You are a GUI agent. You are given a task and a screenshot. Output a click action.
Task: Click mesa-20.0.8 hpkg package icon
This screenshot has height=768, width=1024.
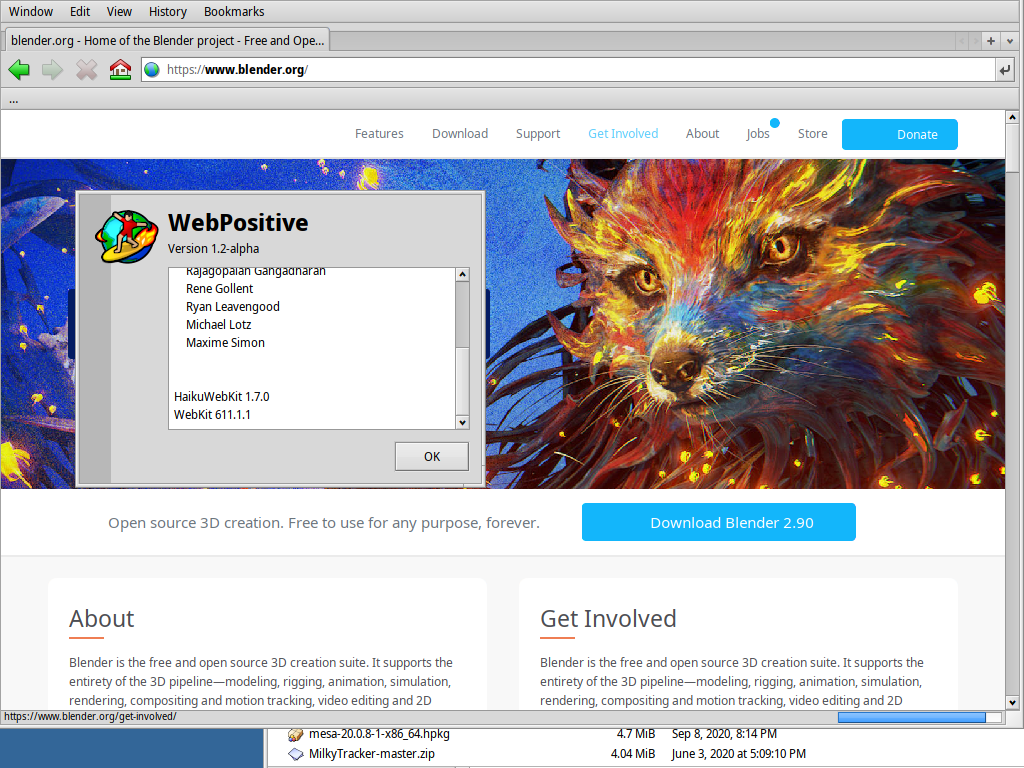click(x=296, y=735)
